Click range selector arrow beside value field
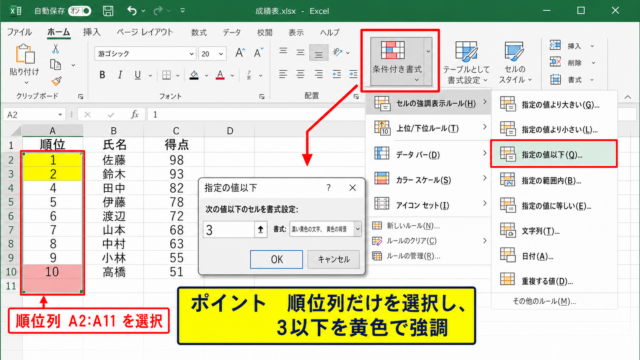 click(260, 230)
